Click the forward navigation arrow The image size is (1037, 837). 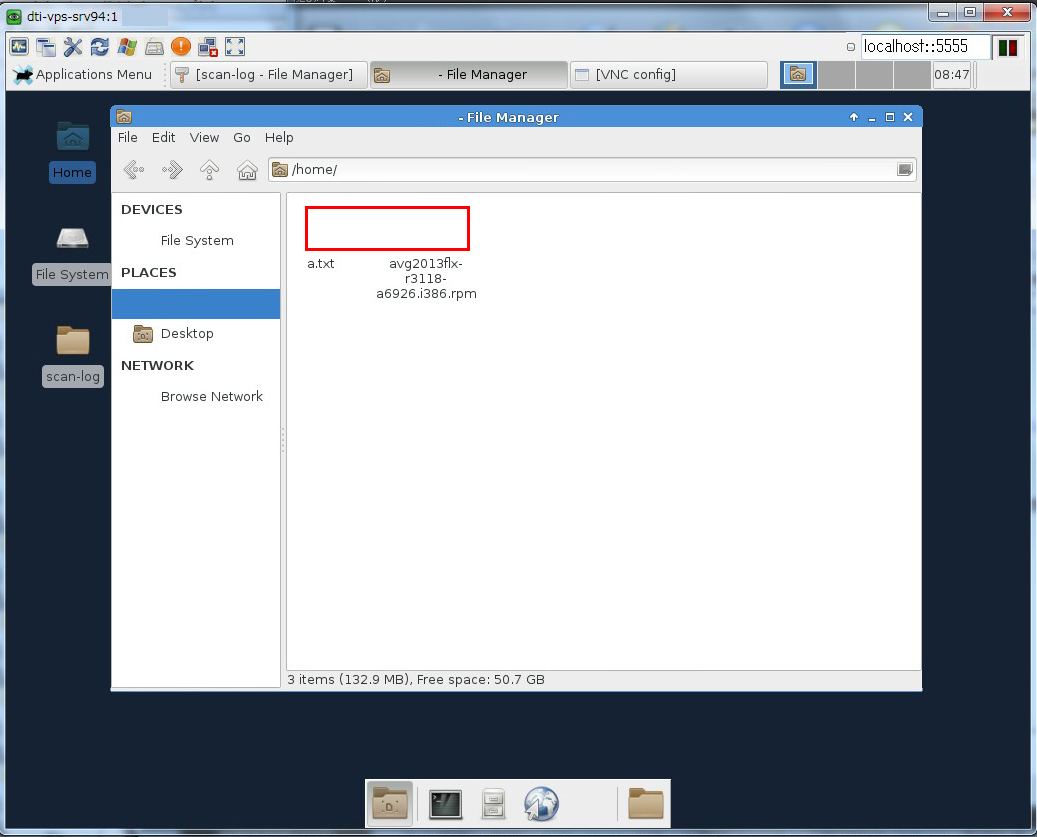tap(172, 170)
